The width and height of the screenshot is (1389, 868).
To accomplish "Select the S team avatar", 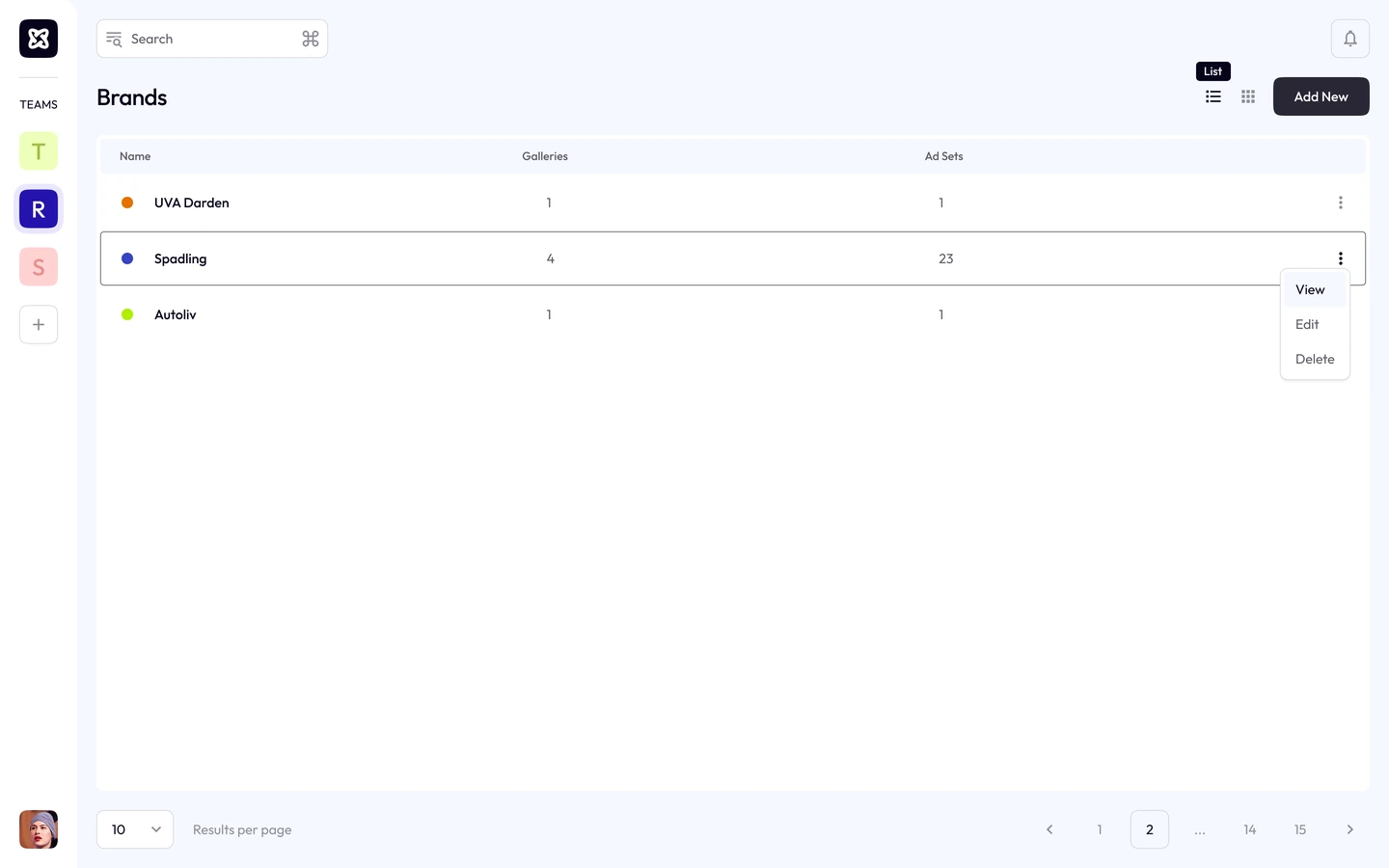I will click(x=39, y=267).
